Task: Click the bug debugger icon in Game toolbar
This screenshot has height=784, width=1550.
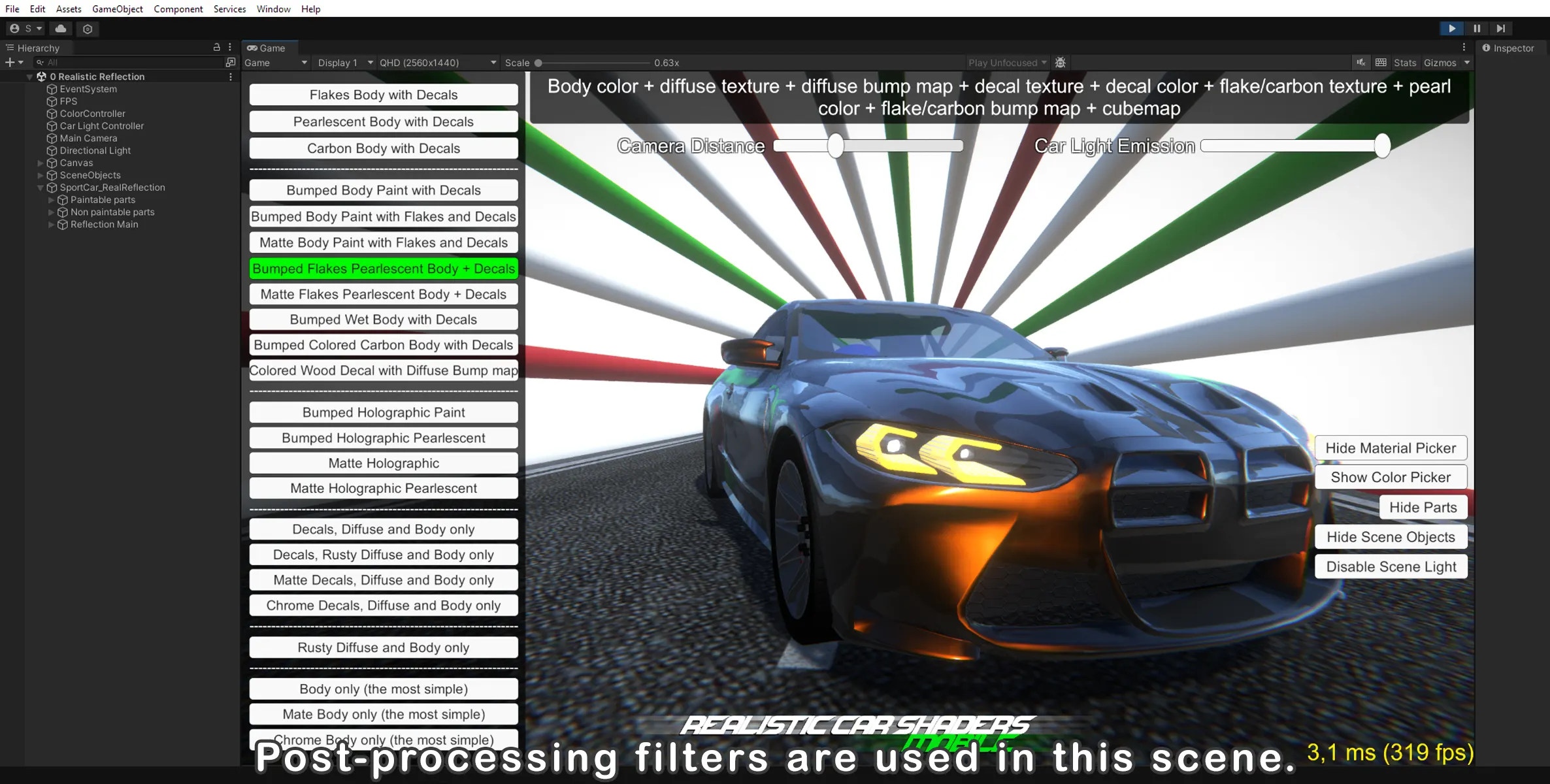Action: (1060, 63)
